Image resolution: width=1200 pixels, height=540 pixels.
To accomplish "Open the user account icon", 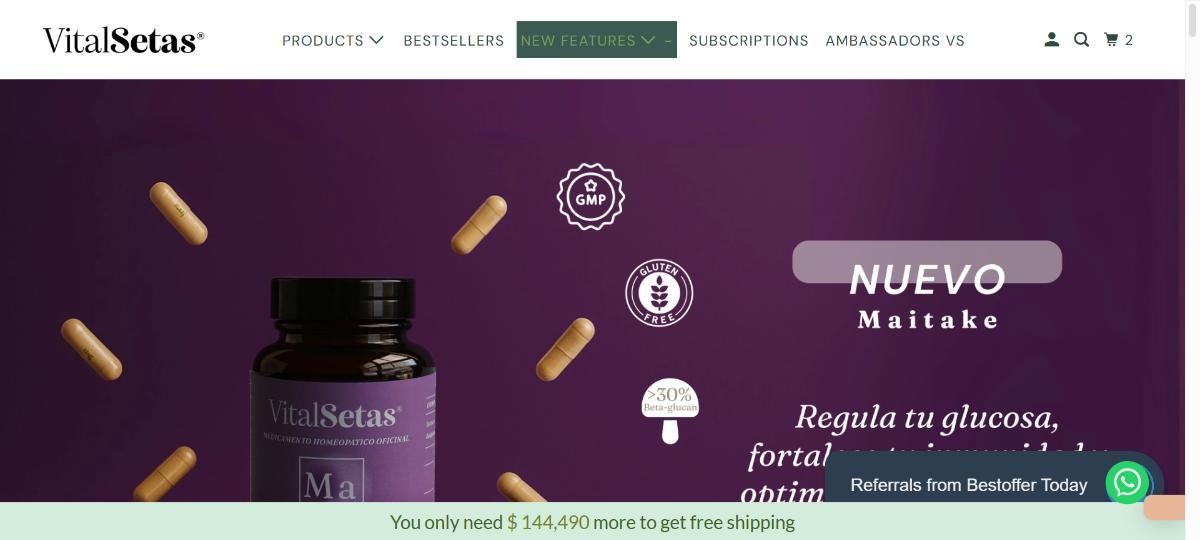I will pyautogui.click(x=1051, y=40).
